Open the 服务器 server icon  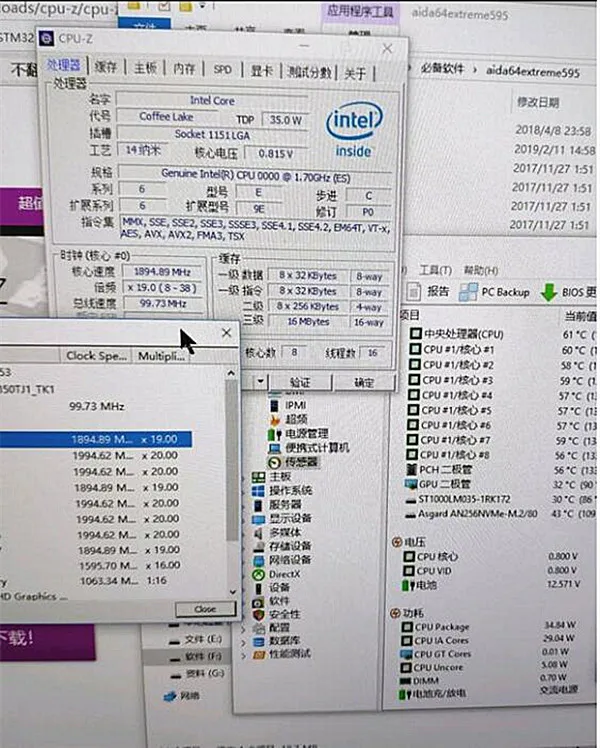pos(258,505)
